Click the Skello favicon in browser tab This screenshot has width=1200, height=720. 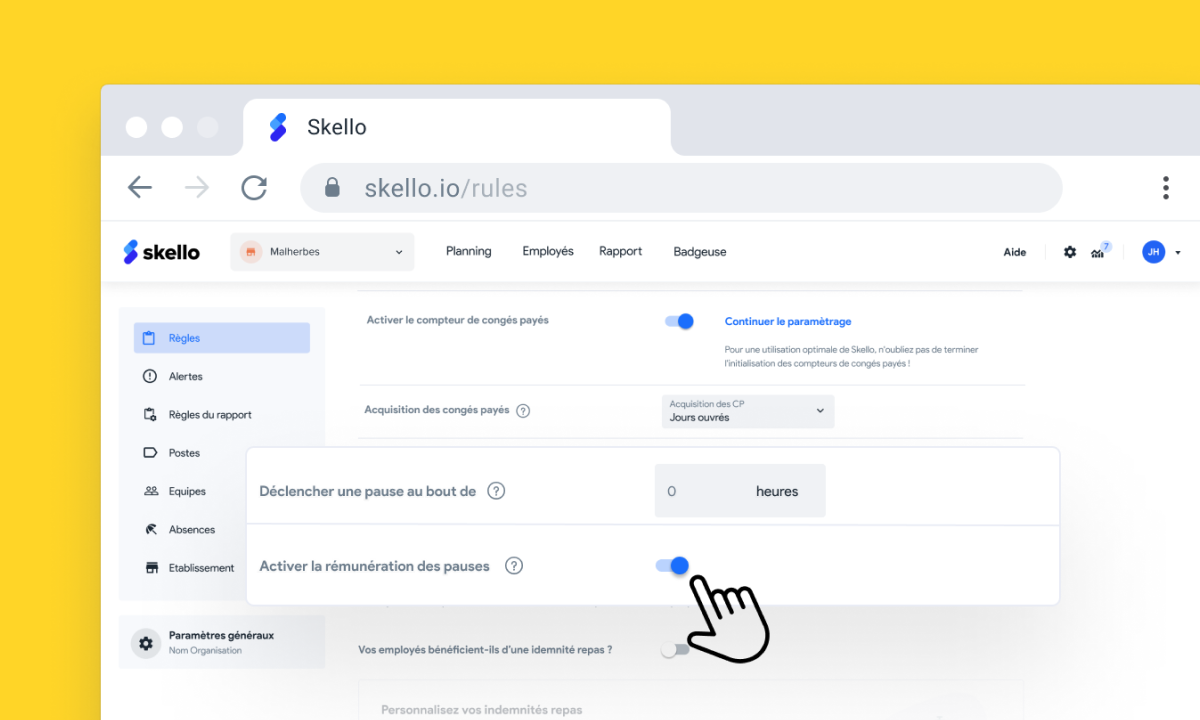pos(278,127)
